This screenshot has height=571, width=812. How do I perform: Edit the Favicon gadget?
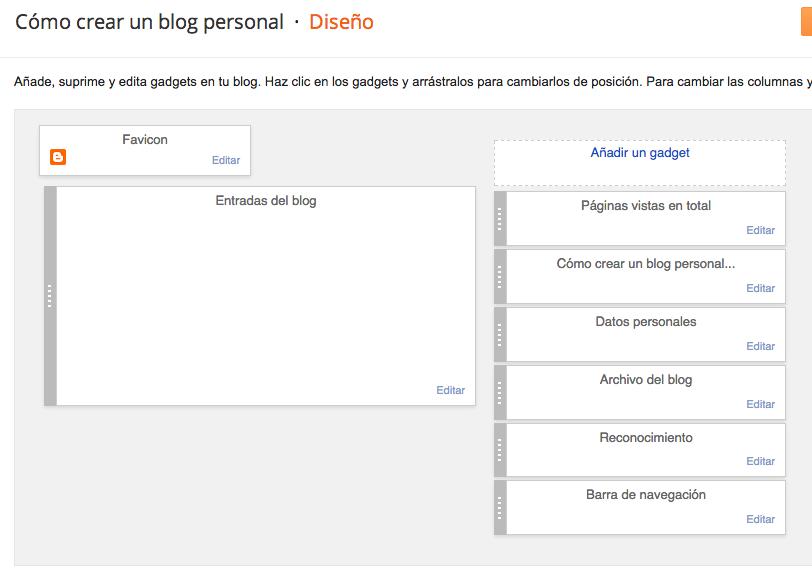coord(226,160)
